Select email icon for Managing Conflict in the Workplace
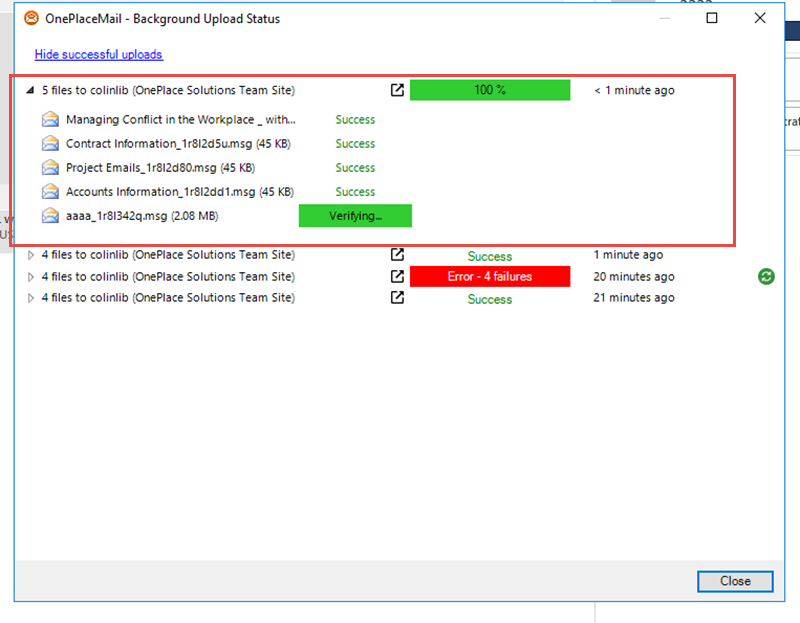The image size is (800, 623). coord(50,119)
